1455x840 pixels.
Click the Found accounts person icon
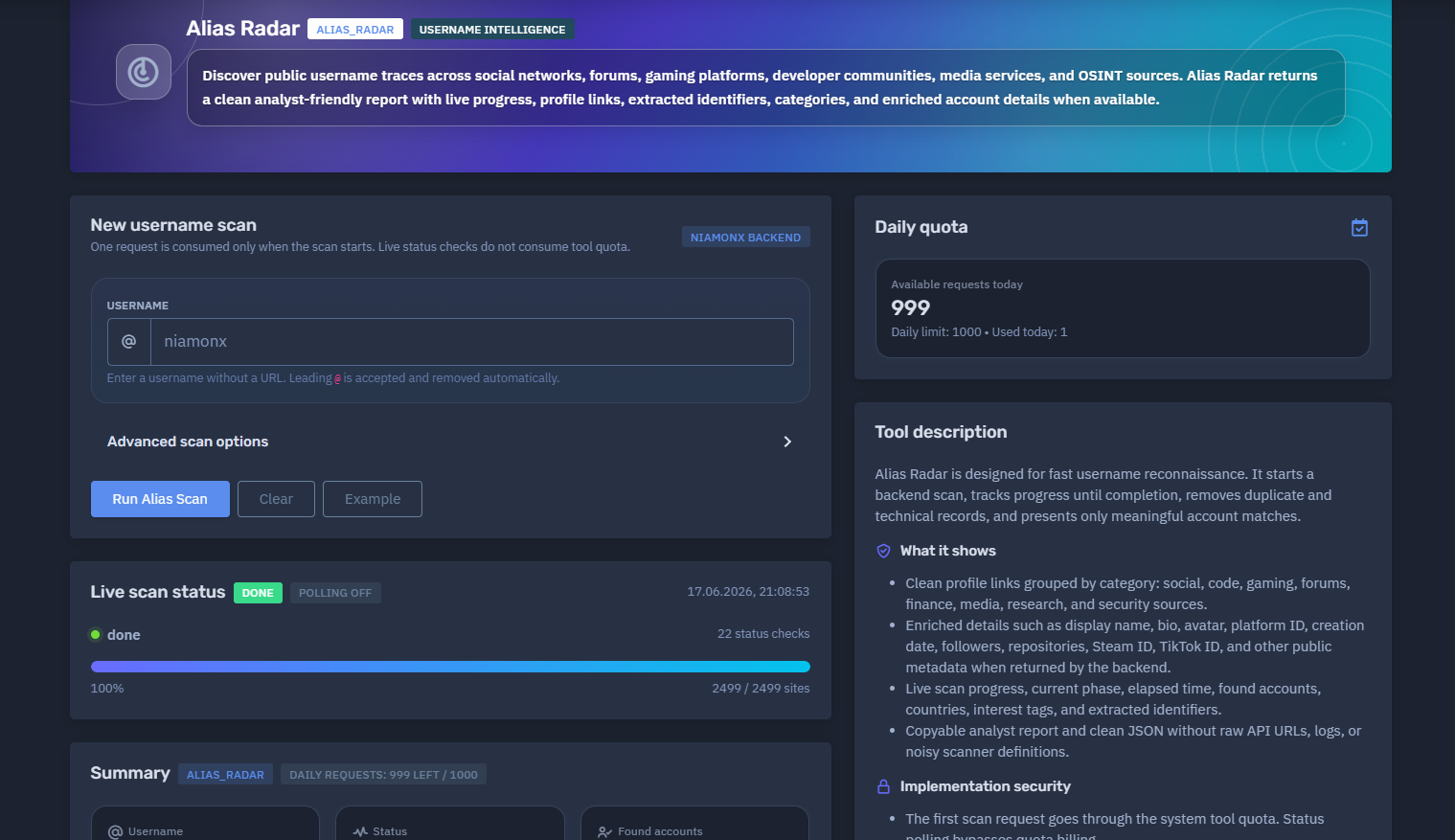click(x=604, y=832)
